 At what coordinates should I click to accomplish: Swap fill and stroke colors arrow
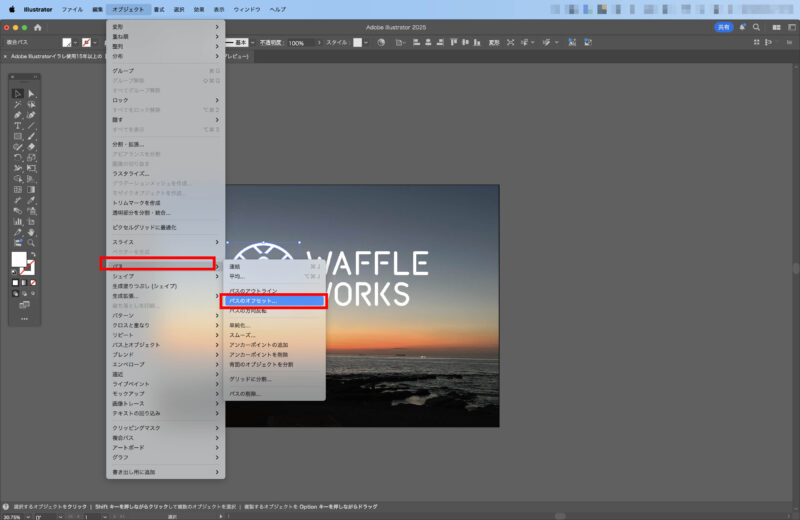coord(33,254)
